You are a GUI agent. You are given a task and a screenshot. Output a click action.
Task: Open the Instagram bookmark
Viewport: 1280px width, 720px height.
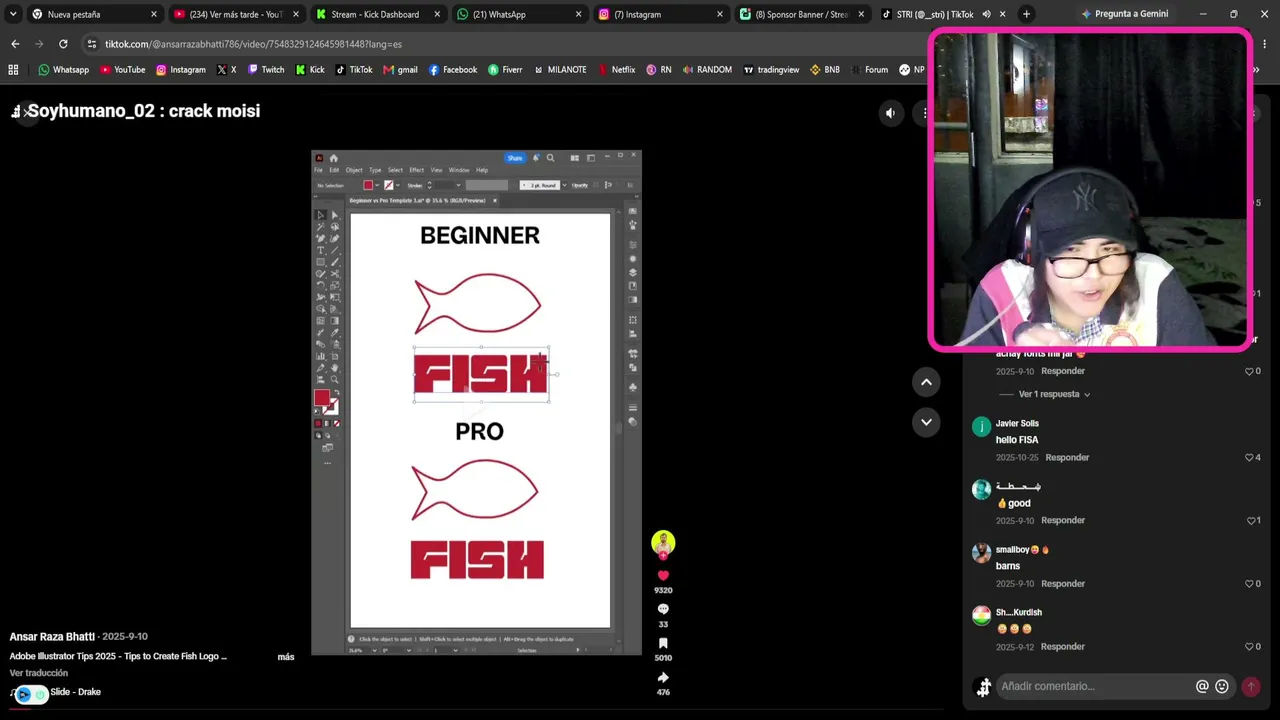click(x=180, y=70)
